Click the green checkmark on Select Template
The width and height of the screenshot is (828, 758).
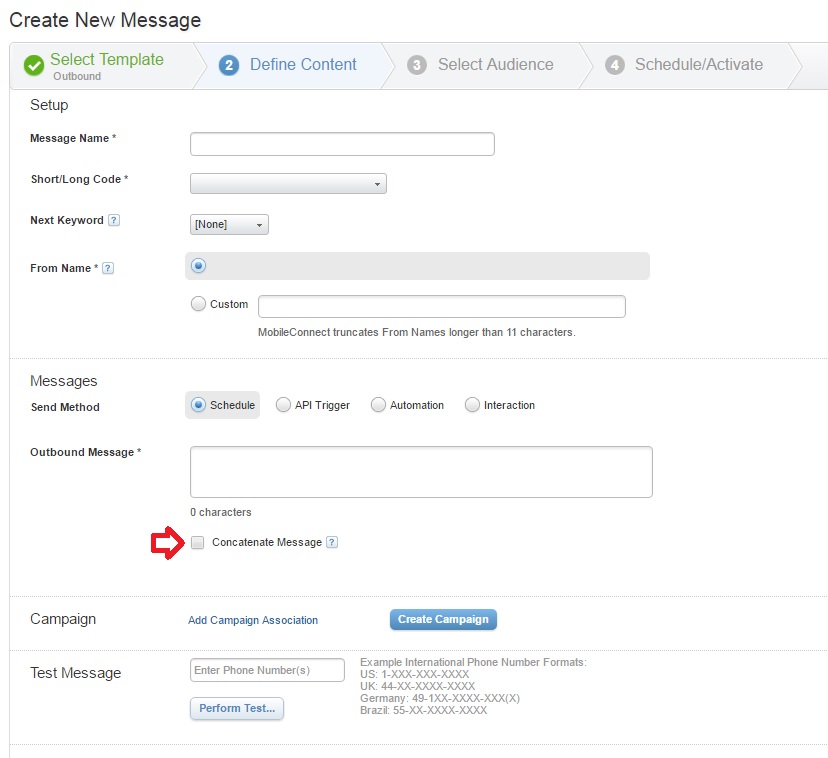tap(34, 65)
